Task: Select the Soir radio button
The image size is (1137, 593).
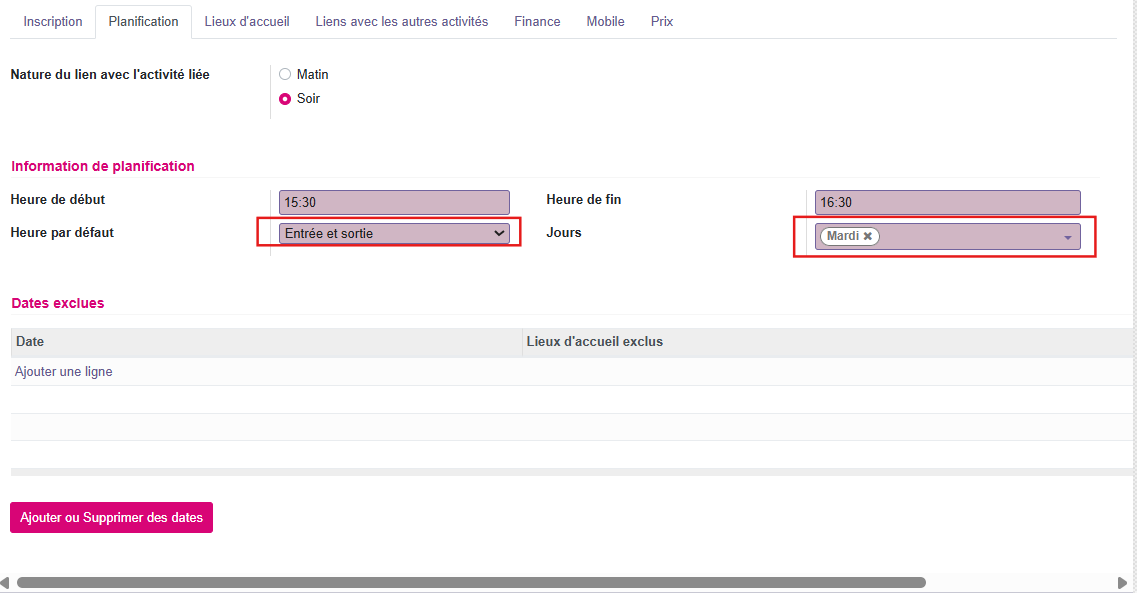Action: (x=285, y=99)
